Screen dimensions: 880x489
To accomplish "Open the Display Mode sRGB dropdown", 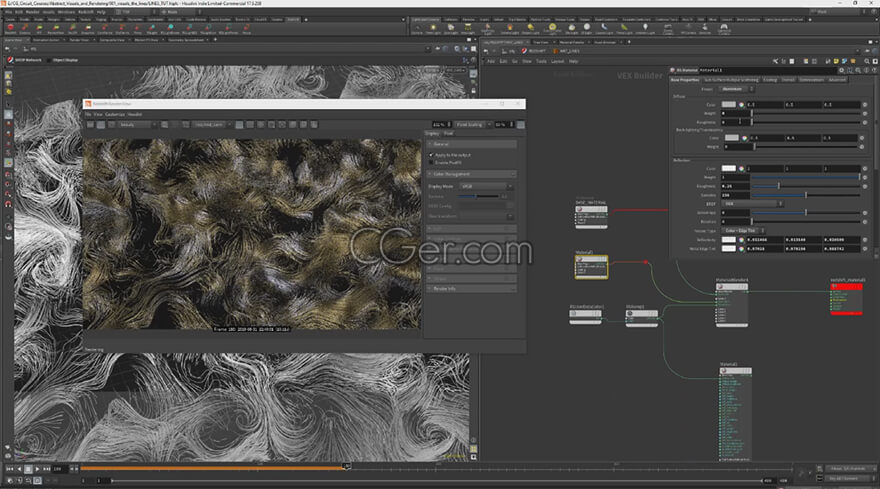I will click(486, 186).
